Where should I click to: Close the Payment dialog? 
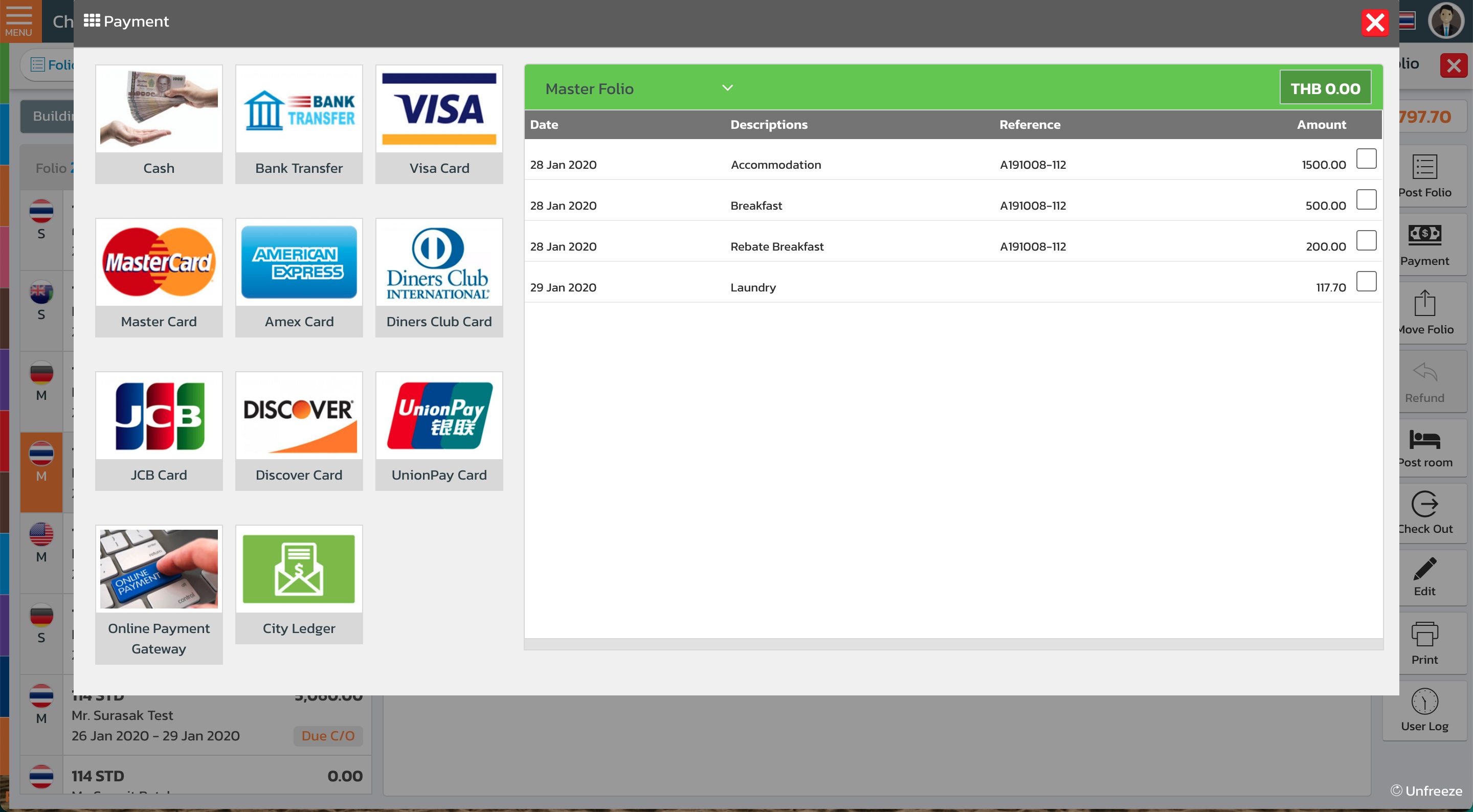[x=1375, y=23]
